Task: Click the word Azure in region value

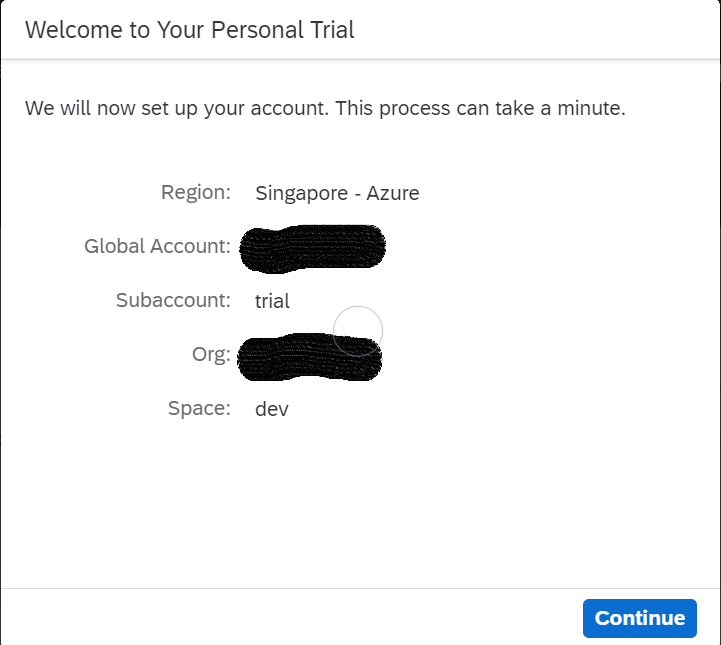Action: 393,193
